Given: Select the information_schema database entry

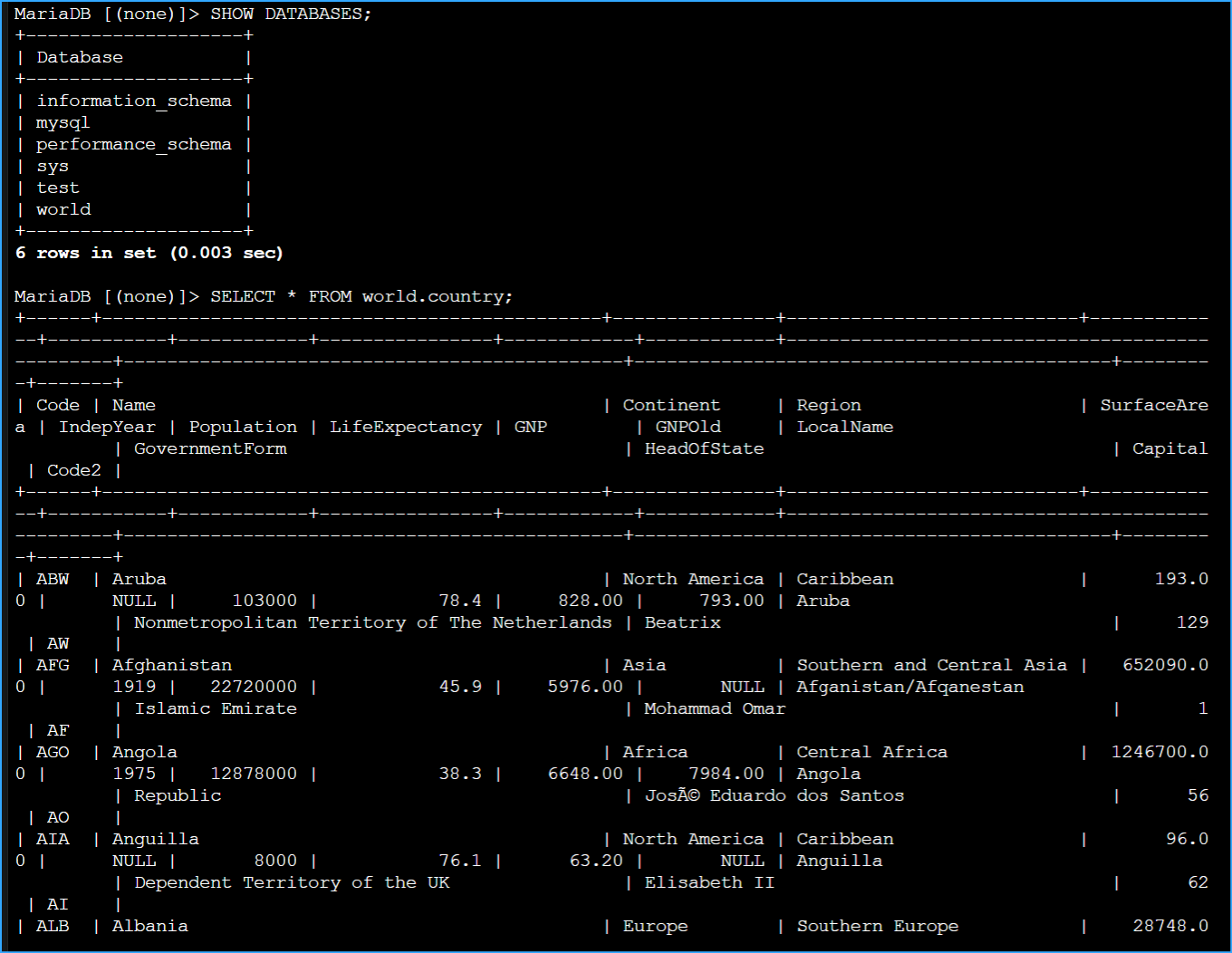Looking at the screenshot, I should click(x=133, y=101).
